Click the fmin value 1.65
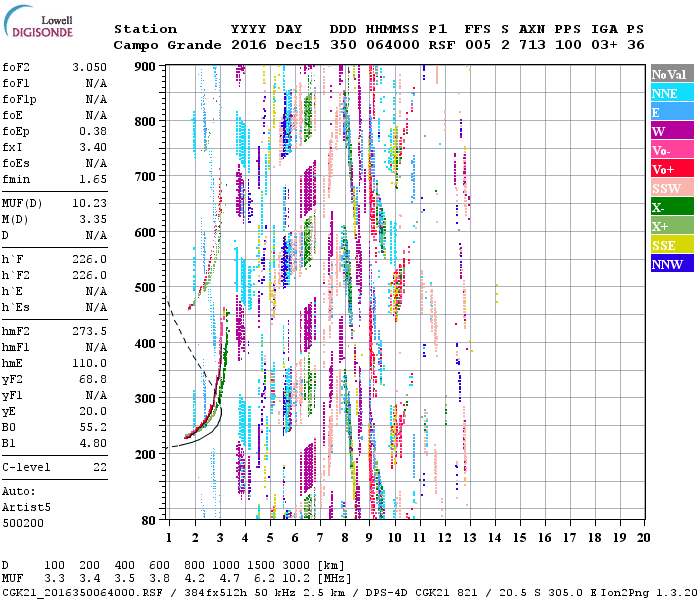Image resolution: width=700 pixels, height=600 pixels. (93, 179)
